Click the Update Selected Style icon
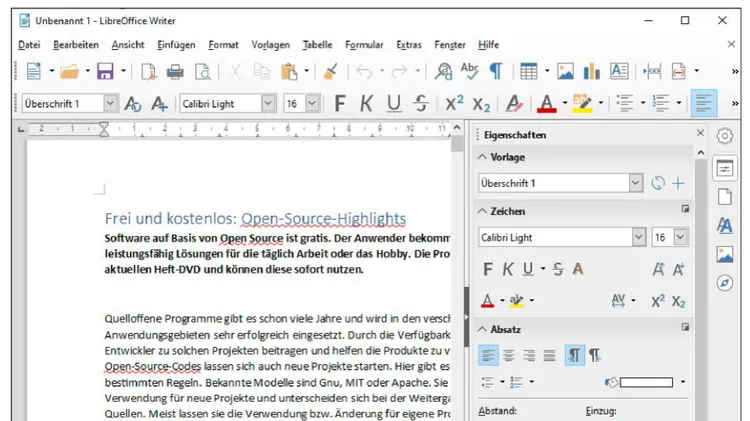The height and width of the screenshot is (421, 750). [x=132, y=103]
